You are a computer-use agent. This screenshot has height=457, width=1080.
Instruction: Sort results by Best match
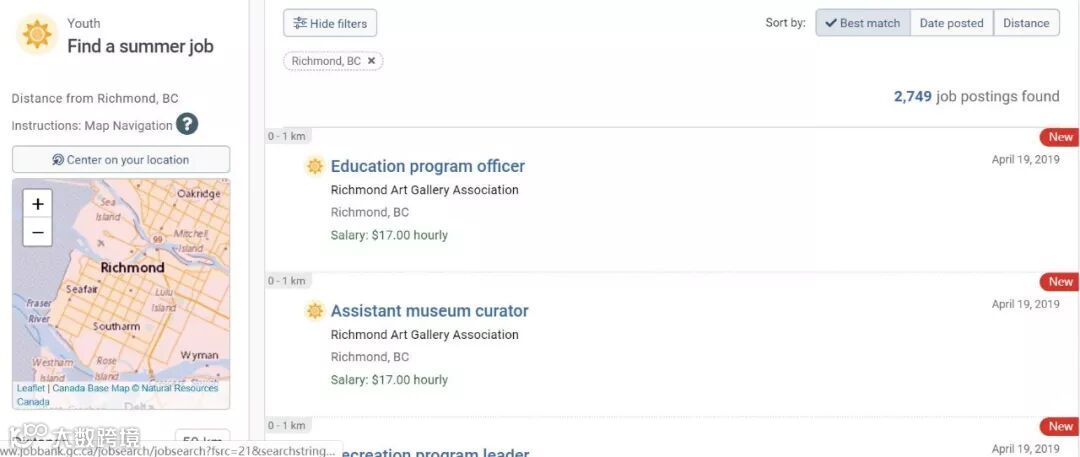(863, 23)
